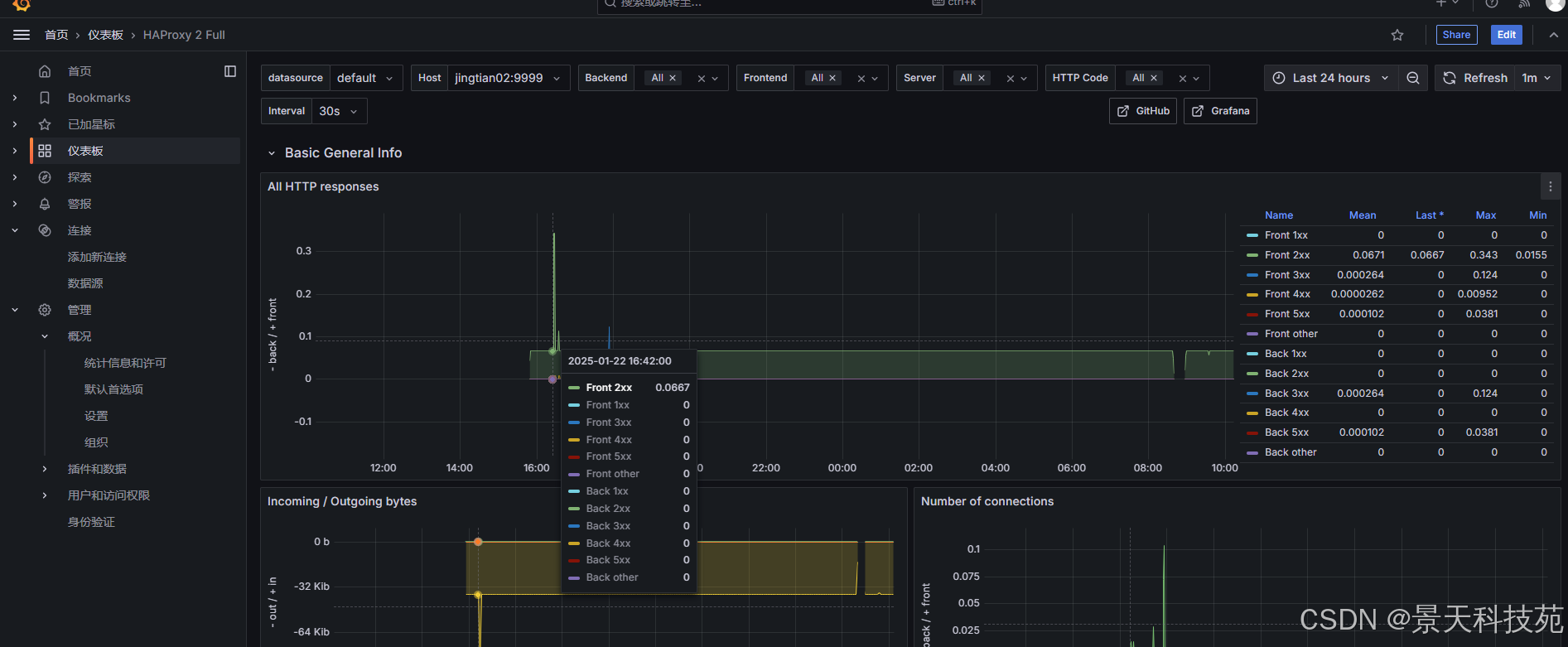
Task: Open 数据源 in the sidebar
Action: [x=85, y=283]
